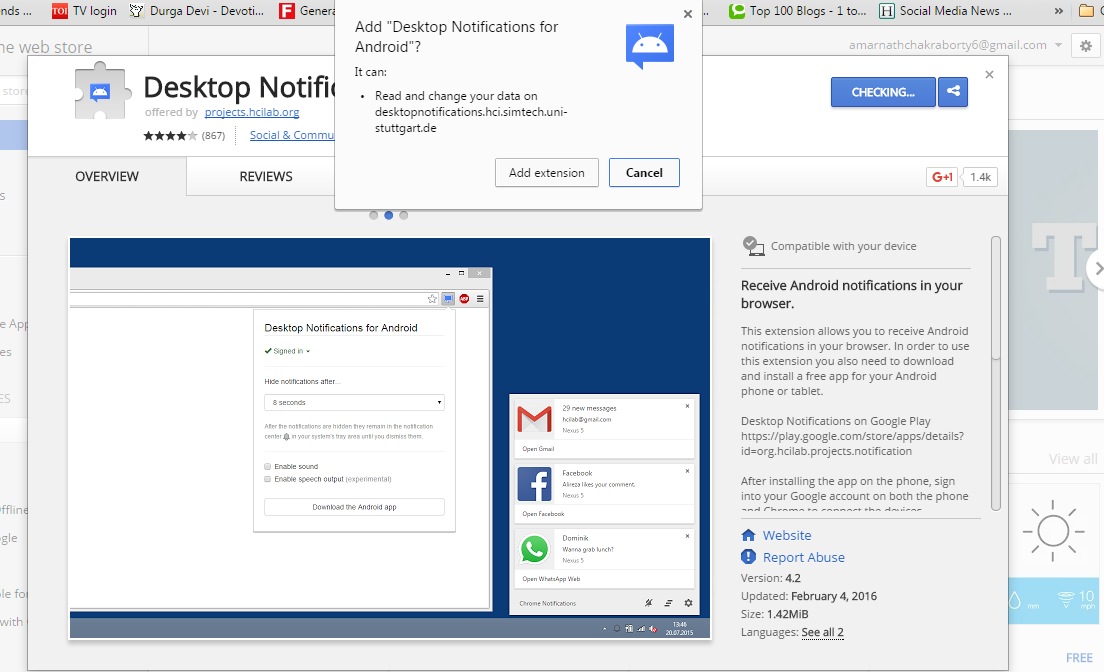Click the Google +1 button

(942, 177)
